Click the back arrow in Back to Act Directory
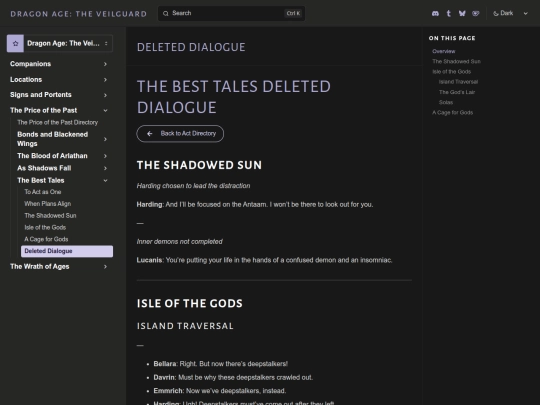 pyautogui.click(x=149, y=134)
